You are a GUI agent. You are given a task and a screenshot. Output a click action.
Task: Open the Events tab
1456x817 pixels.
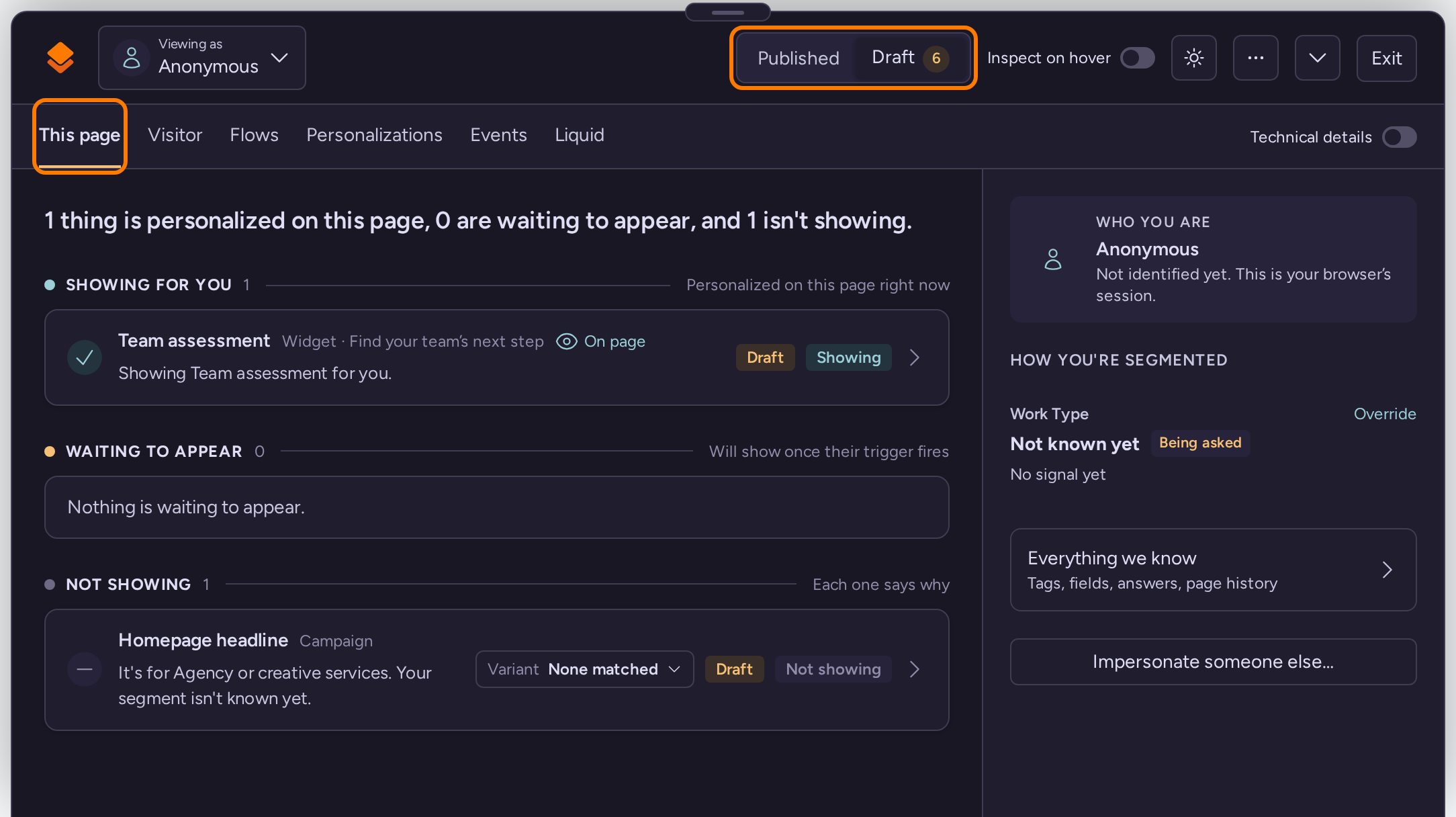click(x=498, y=136)
